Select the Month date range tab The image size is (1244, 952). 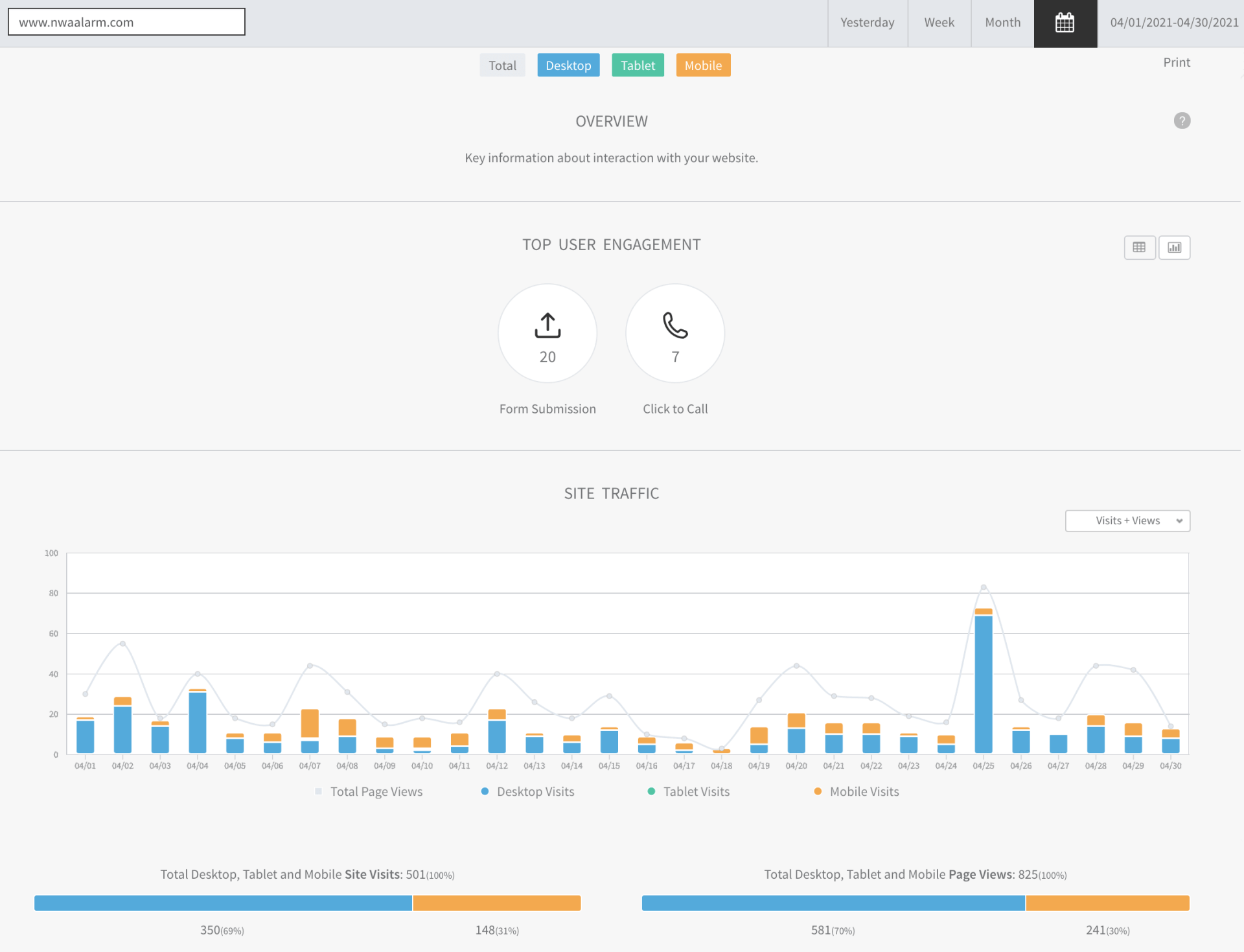[1002, 23]
